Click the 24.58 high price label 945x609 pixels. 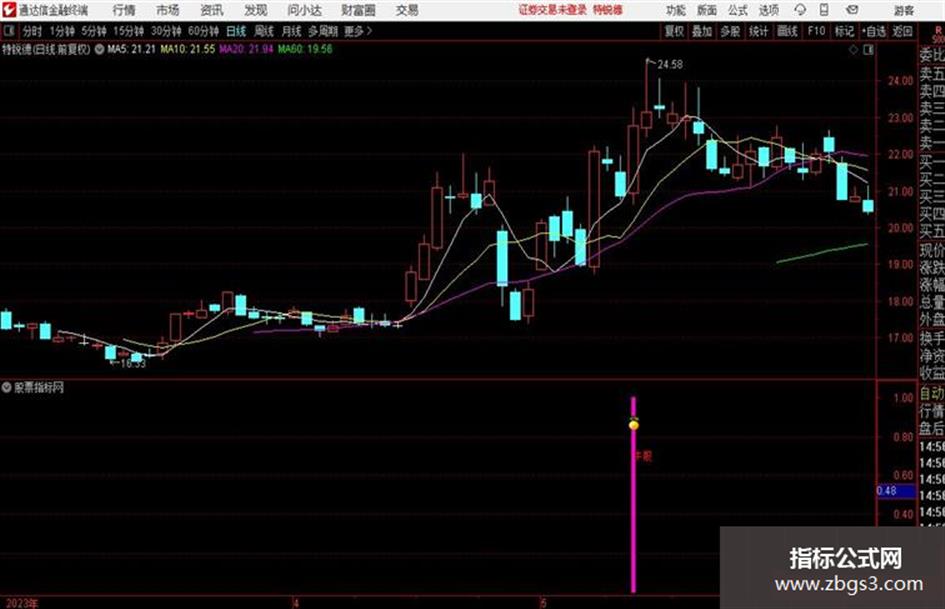[670, 65]
